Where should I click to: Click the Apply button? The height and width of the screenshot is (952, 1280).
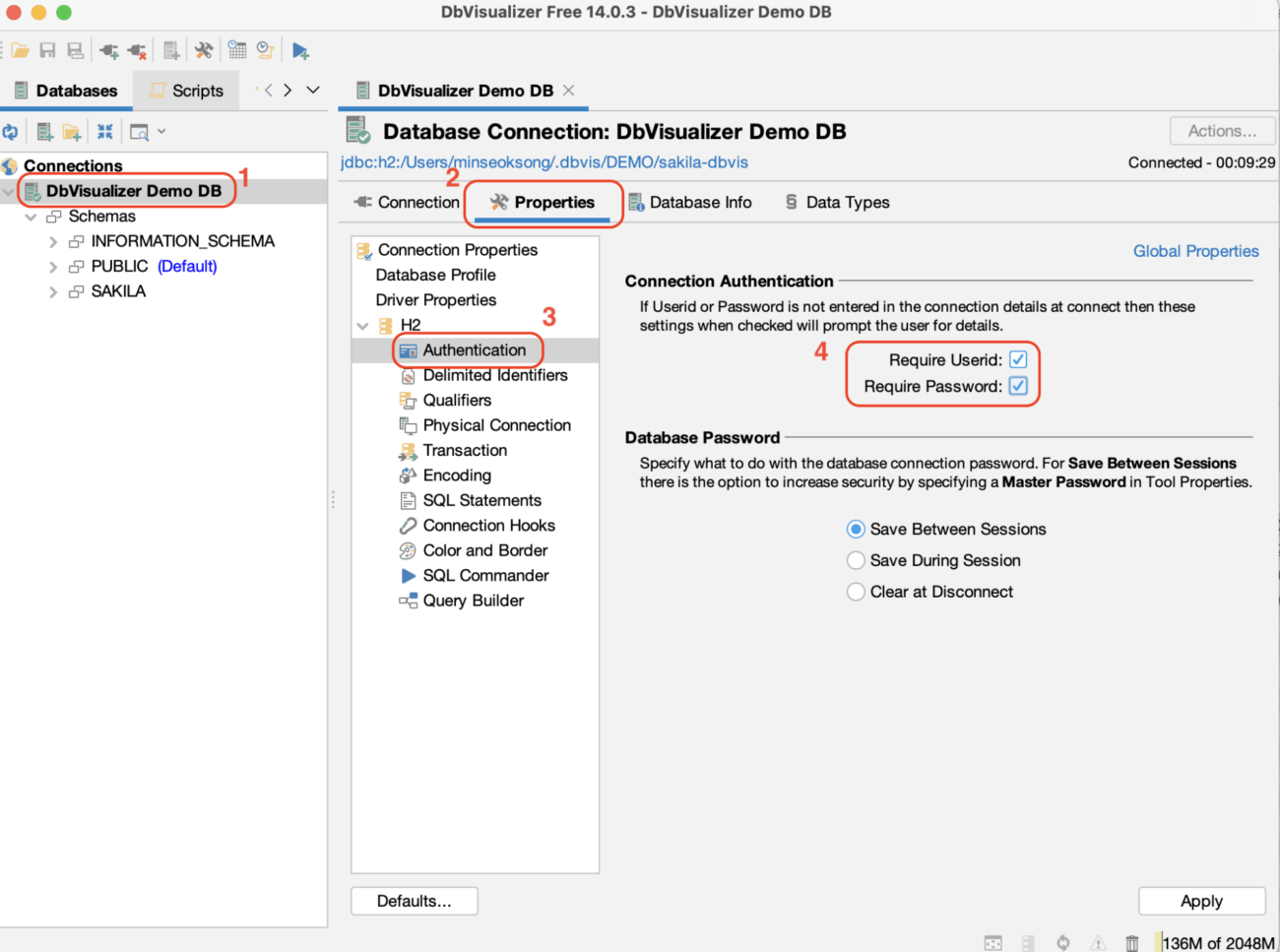[1201, 901]
